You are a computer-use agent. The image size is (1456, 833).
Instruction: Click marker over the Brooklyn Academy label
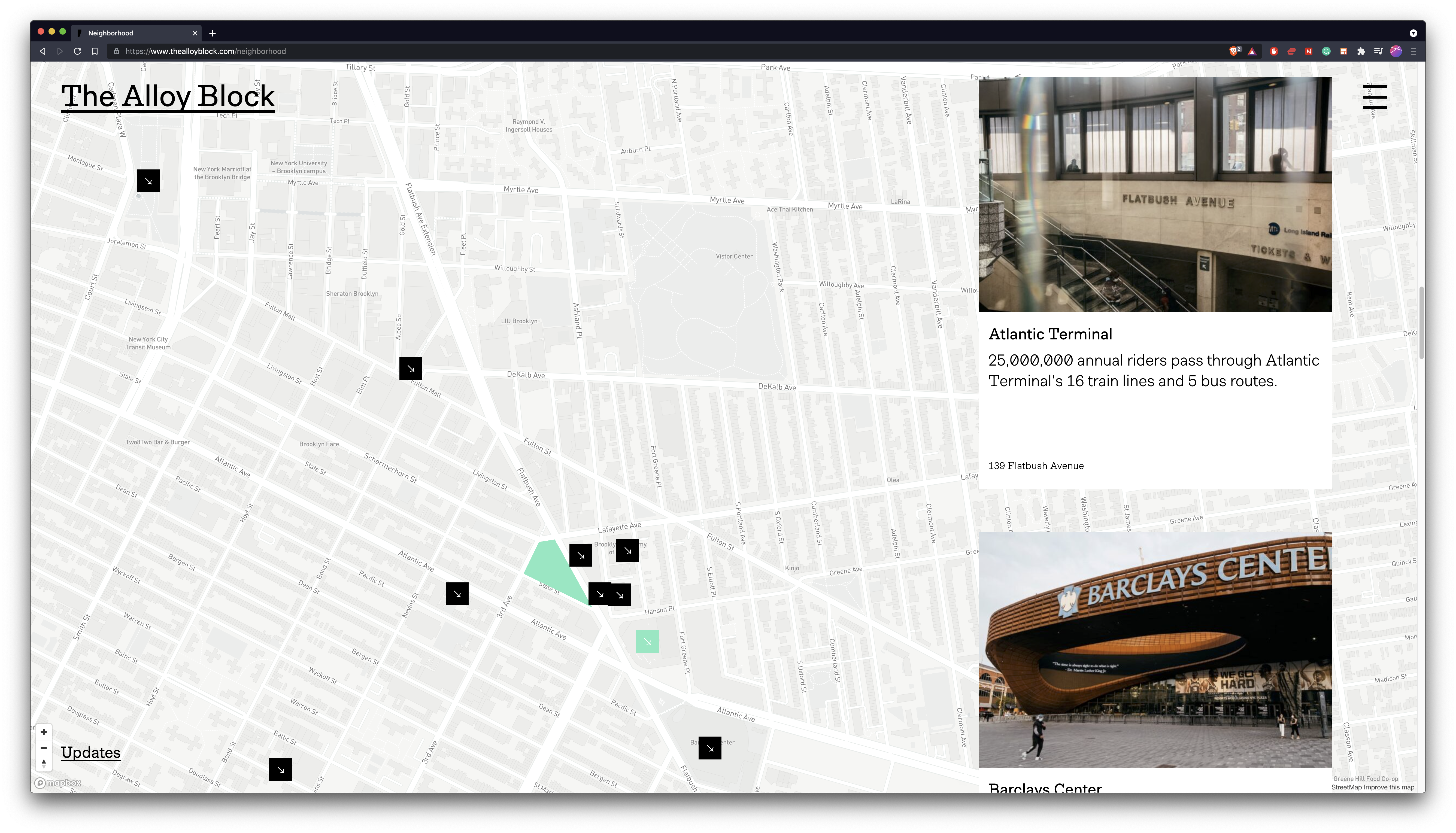click(627, 550)
